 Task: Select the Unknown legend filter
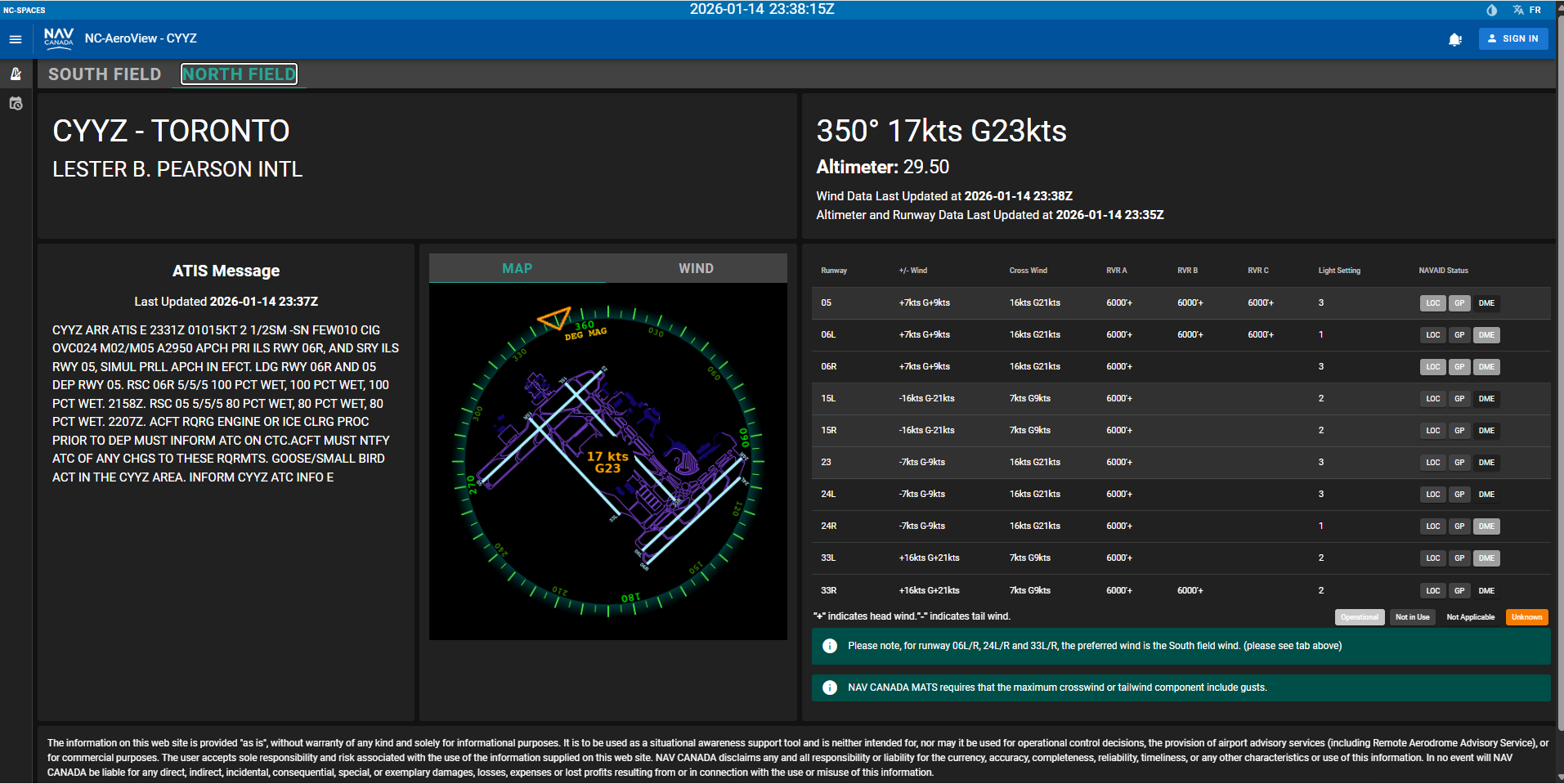(x=1526, y=617)
